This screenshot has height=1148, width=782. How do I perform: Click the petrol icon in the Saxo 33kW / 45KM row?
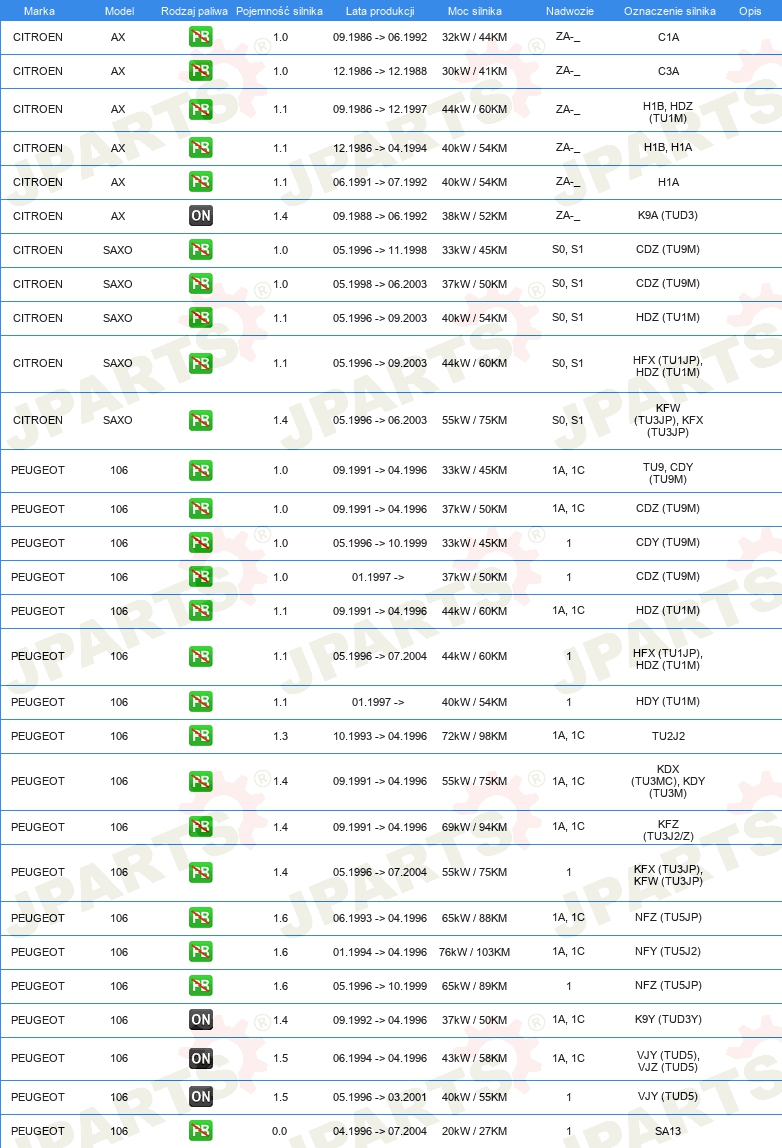(201, 250)
